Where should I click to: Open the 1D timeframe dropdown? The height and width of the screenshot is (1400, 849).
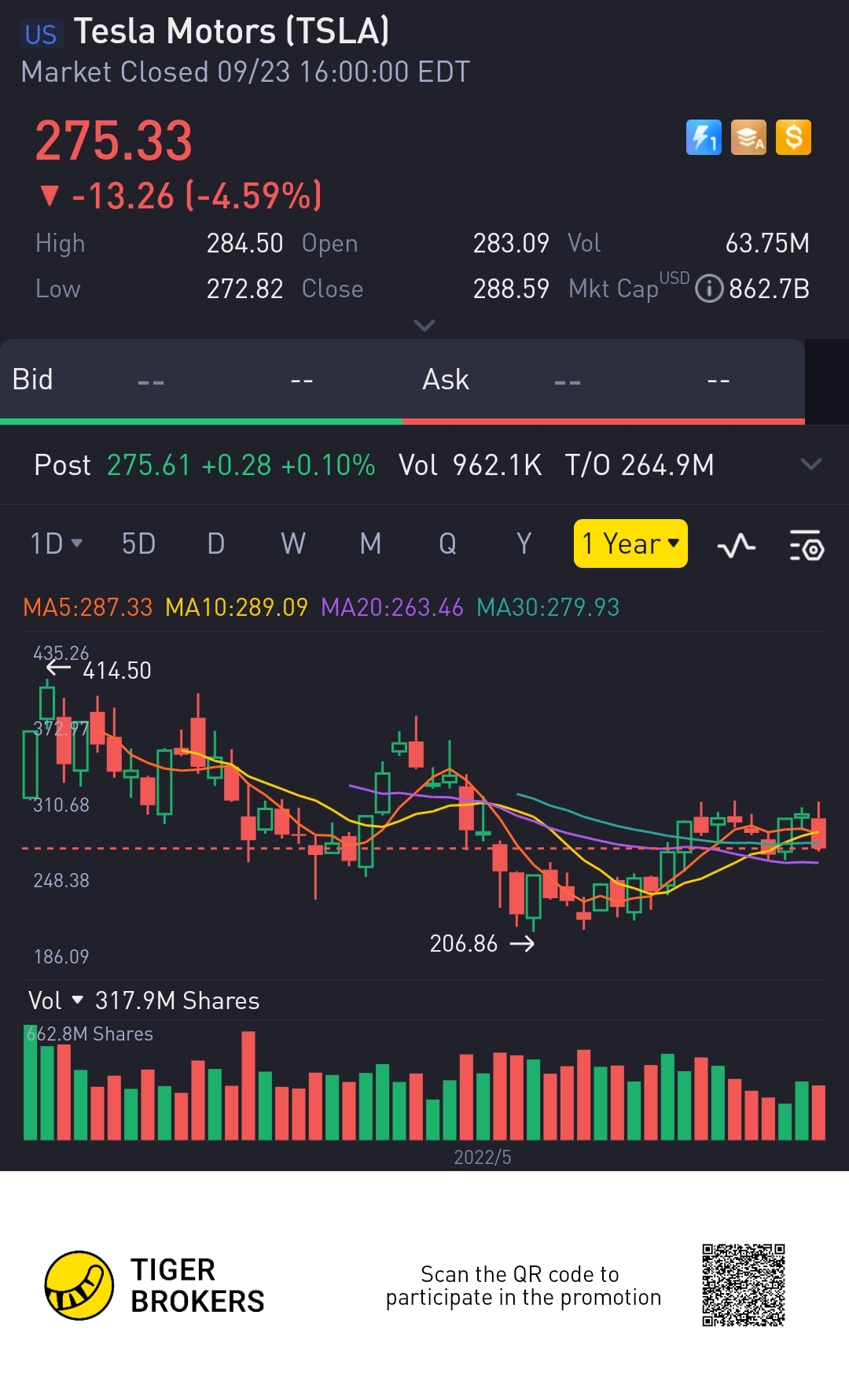(56, 543)
